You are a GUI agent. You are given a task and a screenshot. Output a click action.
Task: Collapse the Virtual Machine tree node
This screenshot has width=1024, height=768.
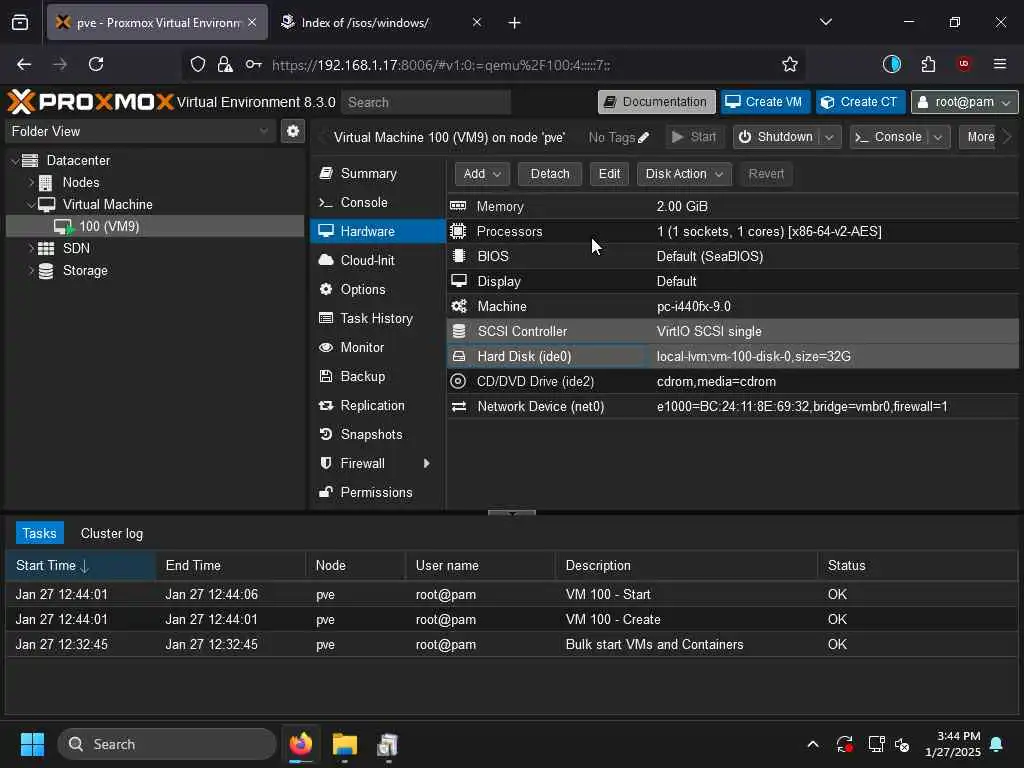point(31,205)
